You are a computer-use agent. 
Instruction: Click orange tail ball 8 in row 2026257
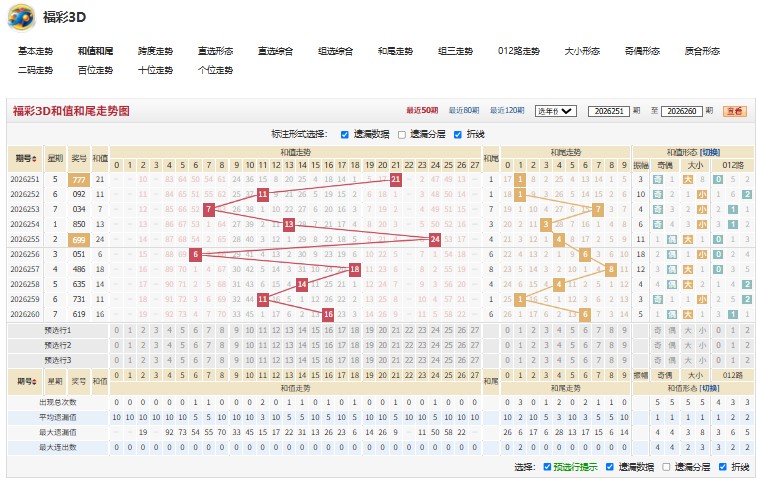611,269
